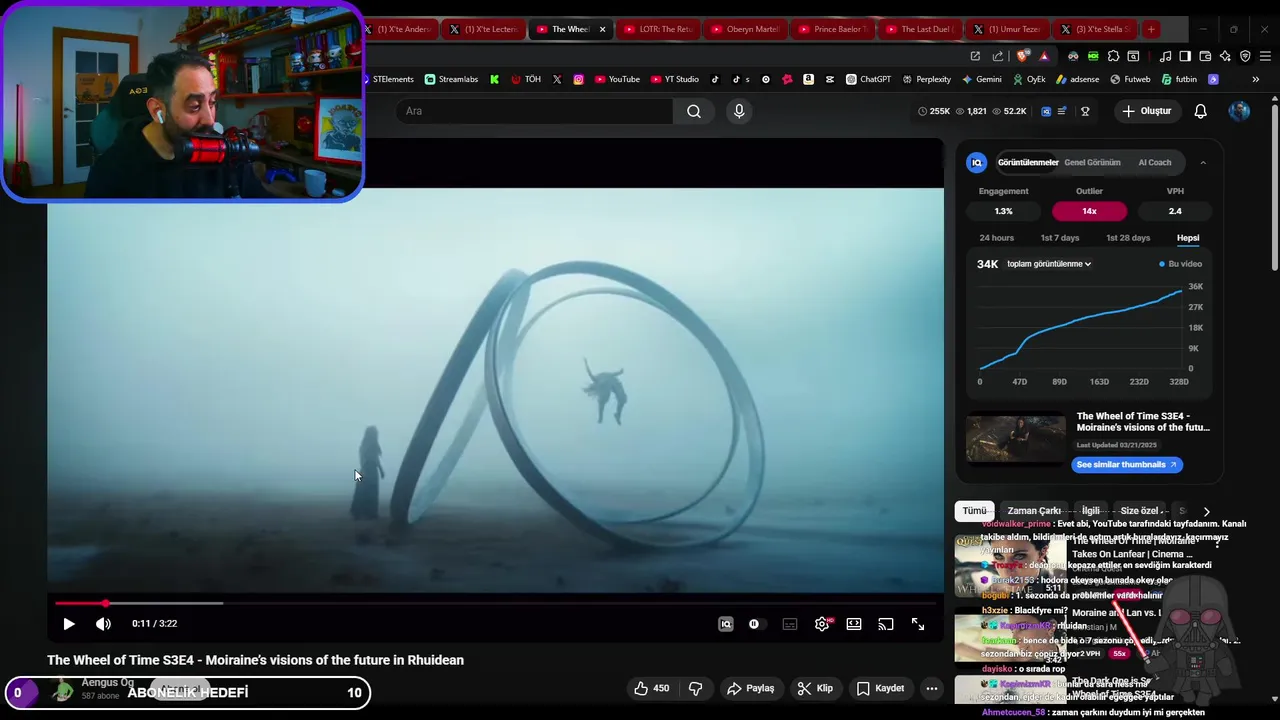The width and height of the screenshot is (1280, 720).
Task: Click the video title The Wheel of Time S3E4
Action: click(255, 660)
